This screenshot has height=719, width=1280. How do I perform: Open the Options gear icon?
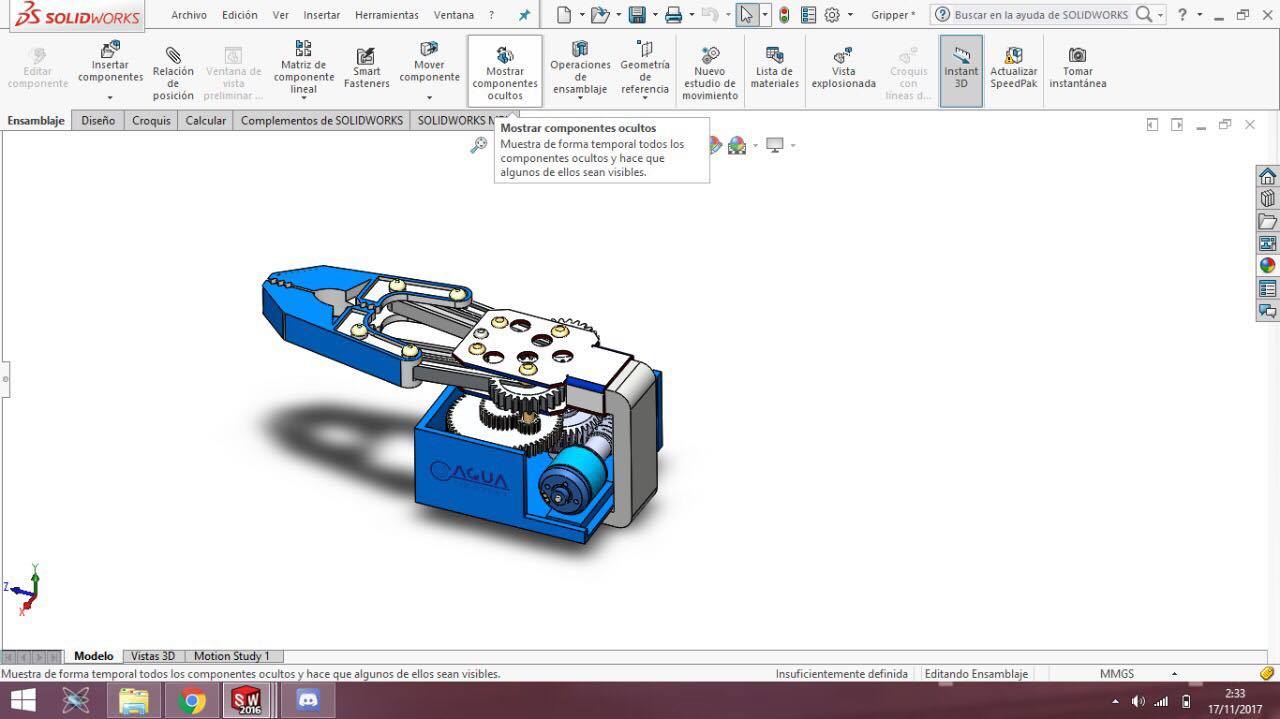click(x=832, y=15)
